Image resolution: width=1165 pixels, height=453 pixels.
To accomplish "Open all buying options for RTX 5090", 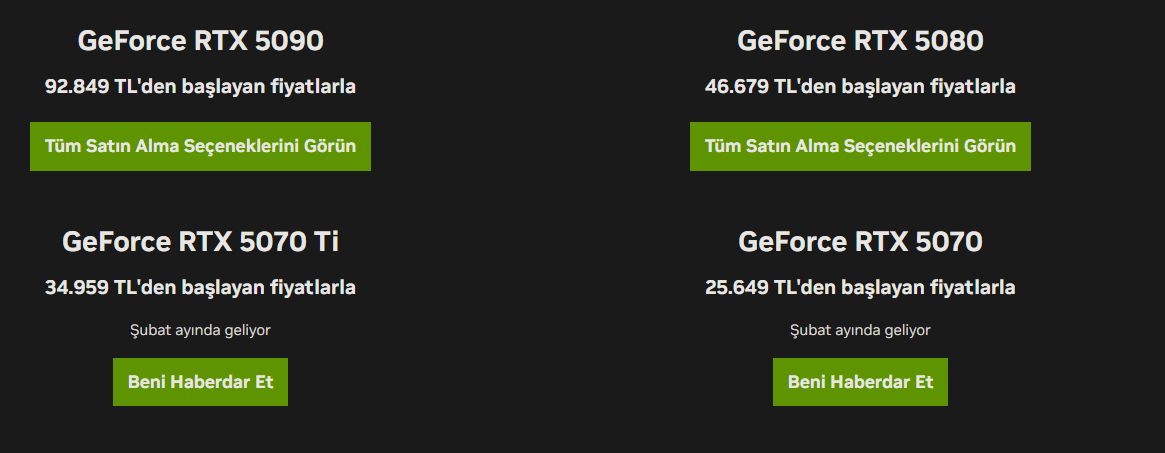I will click(200, 146).
